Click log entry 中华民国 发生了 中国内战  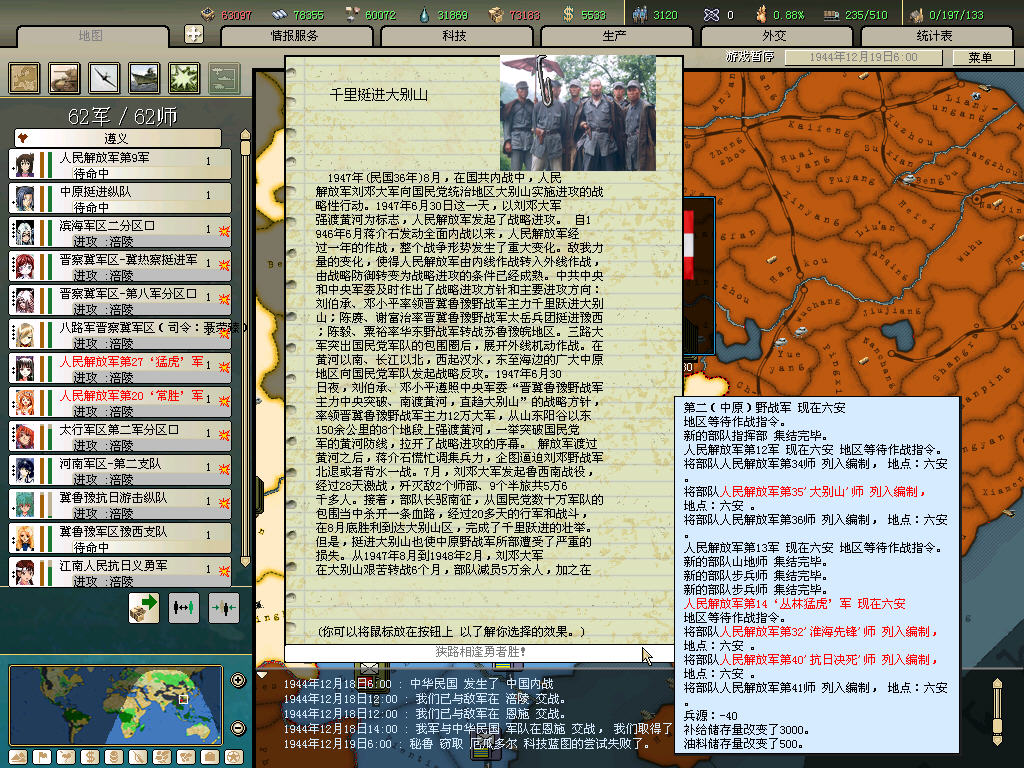click(481, 684)
